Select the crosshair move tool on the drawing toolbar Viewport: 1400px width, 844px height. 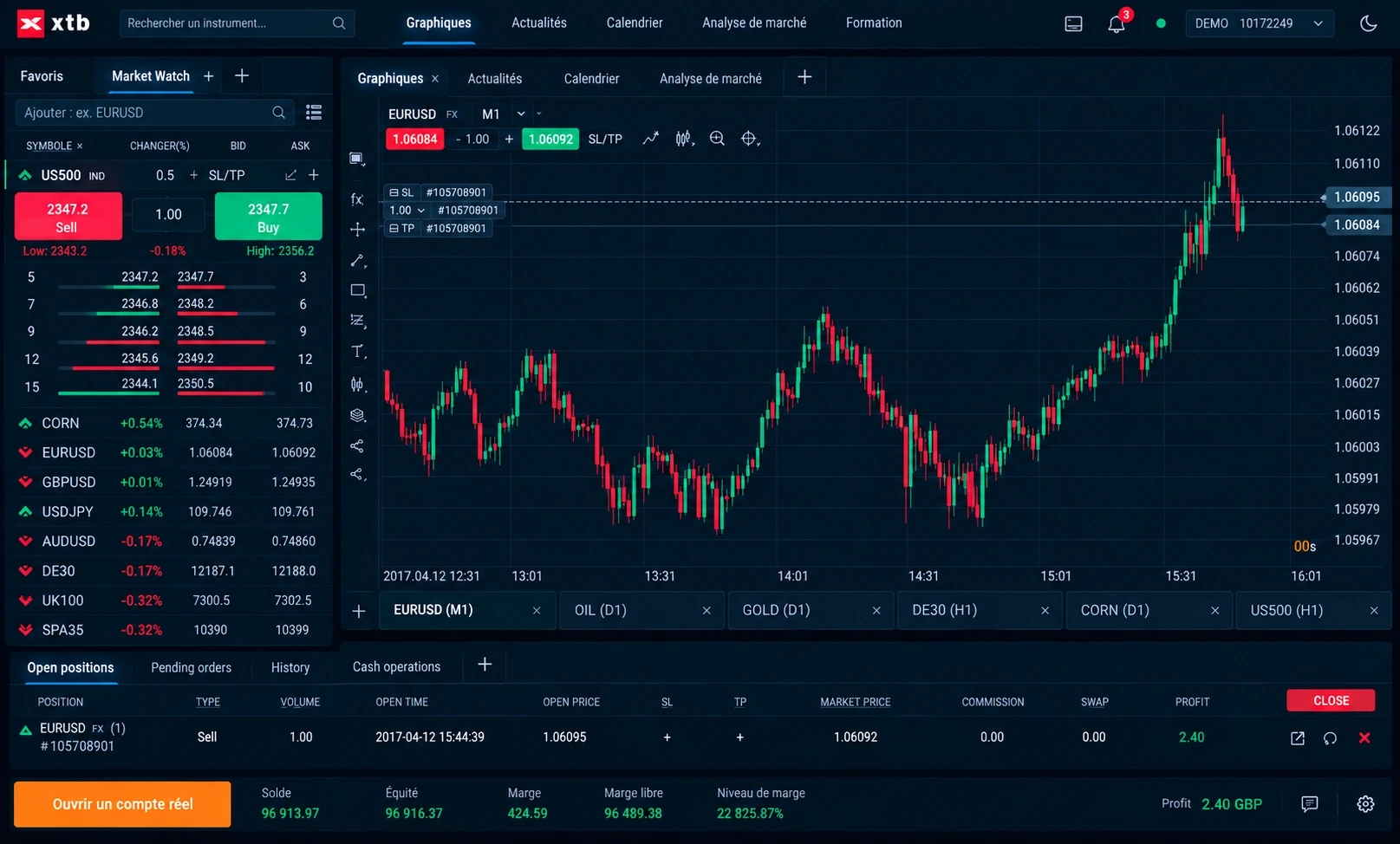[x=357, y=229]
